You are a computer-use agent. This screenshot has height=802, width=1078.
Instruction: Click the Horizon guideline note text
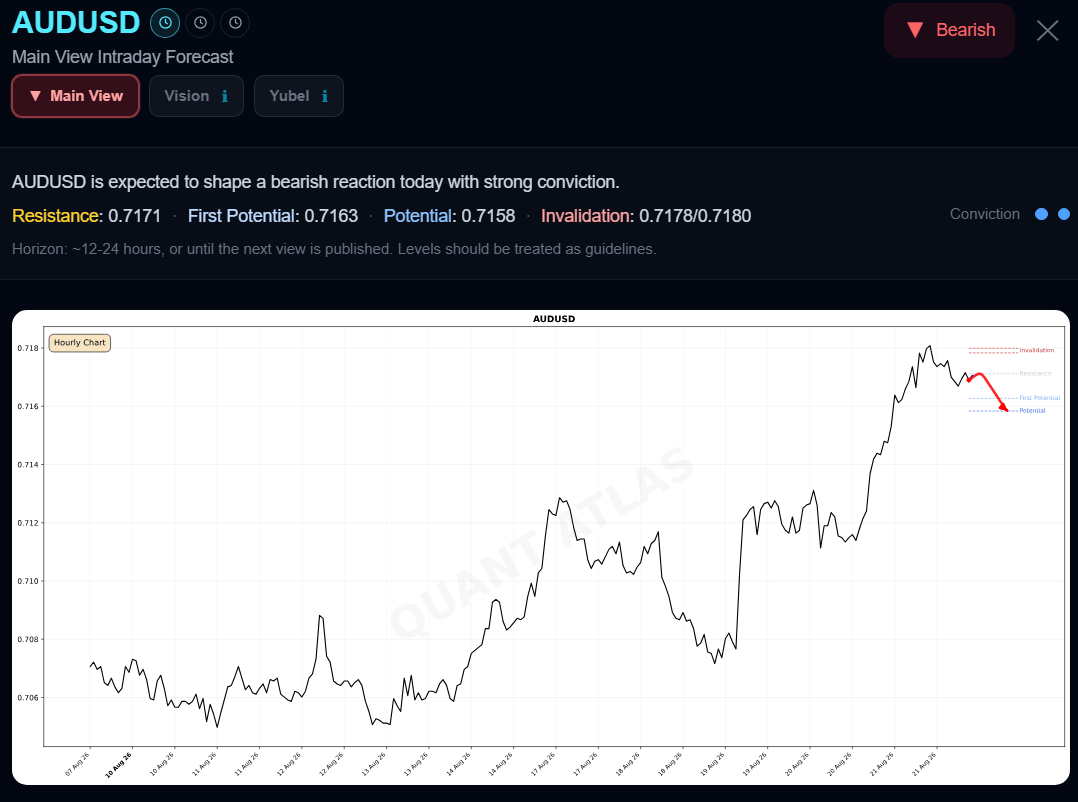(x=334, y=249)
